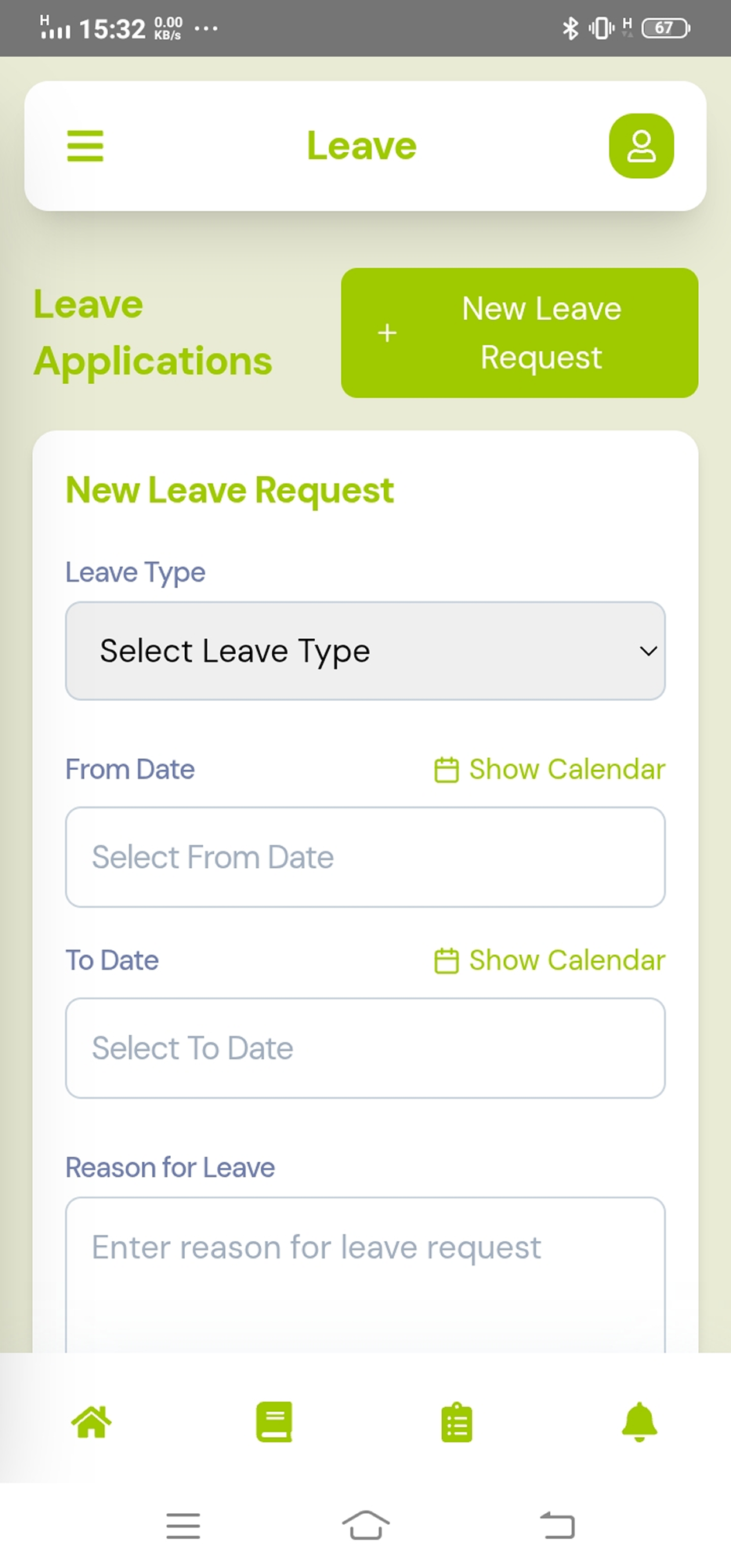This screenshot has height=1568, width=731.
Task: Tap the plus icon on New Leave Request
Action: click(387, 333)
